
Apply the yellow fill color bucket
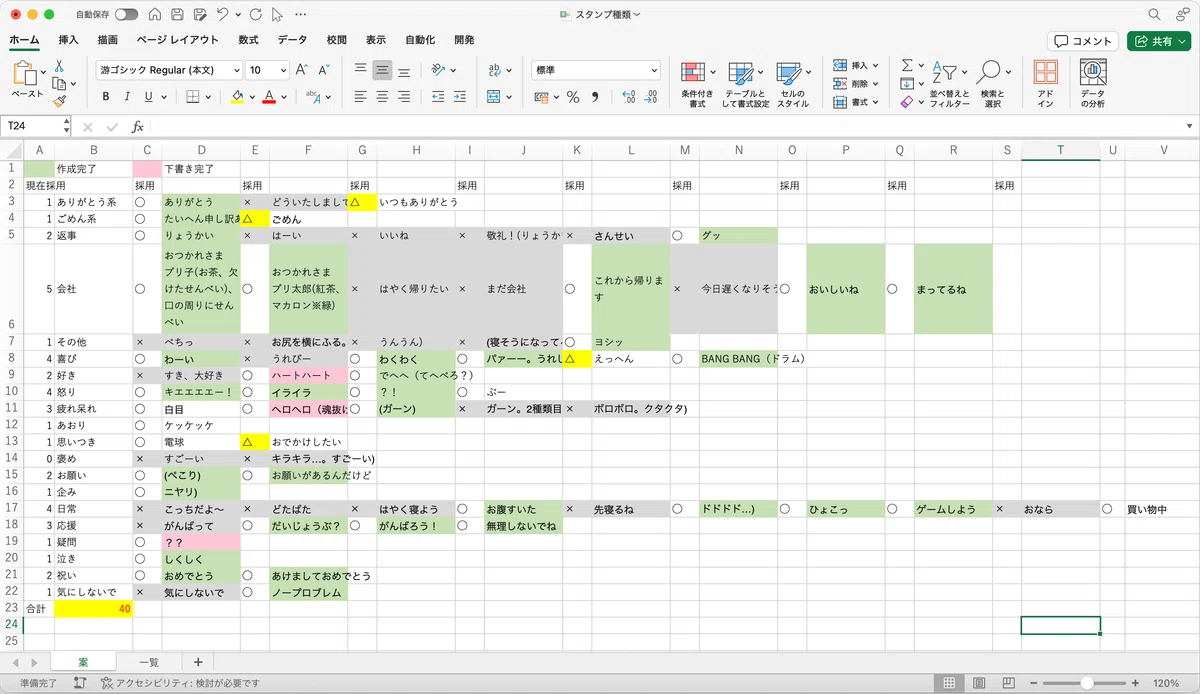point(237,97)
